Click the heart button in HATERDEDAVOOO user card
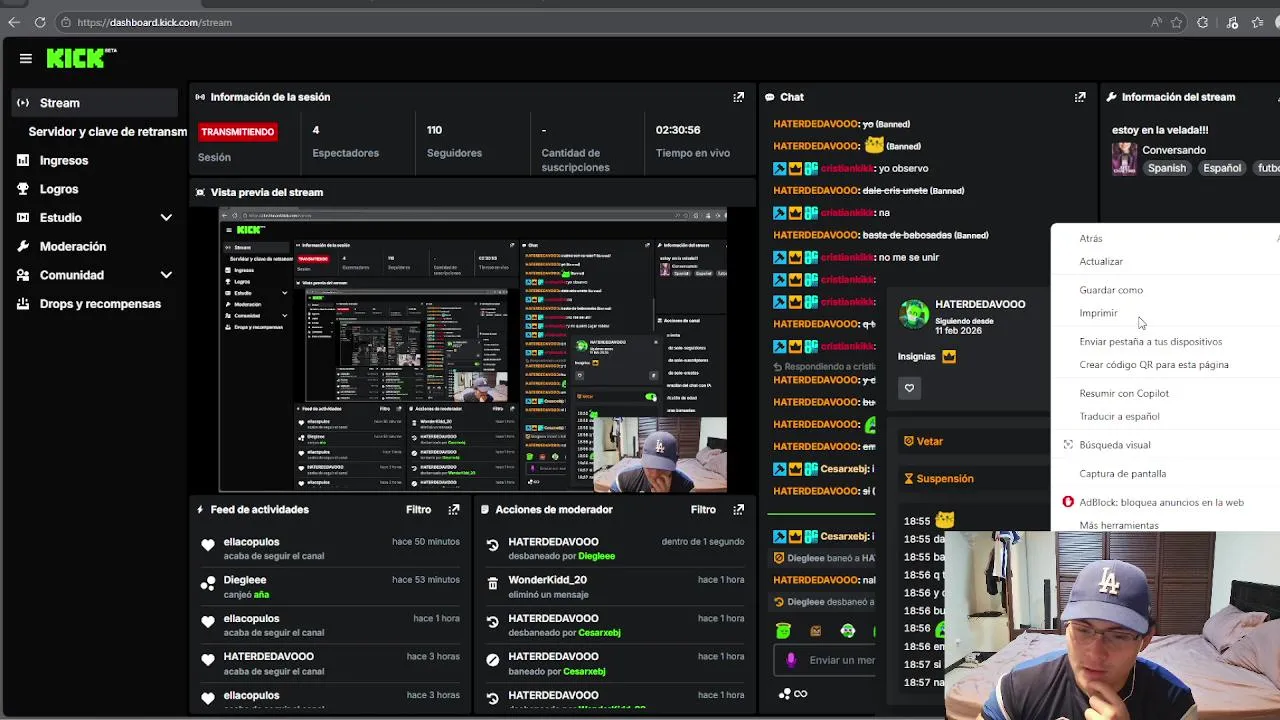 tap(909, 388)
